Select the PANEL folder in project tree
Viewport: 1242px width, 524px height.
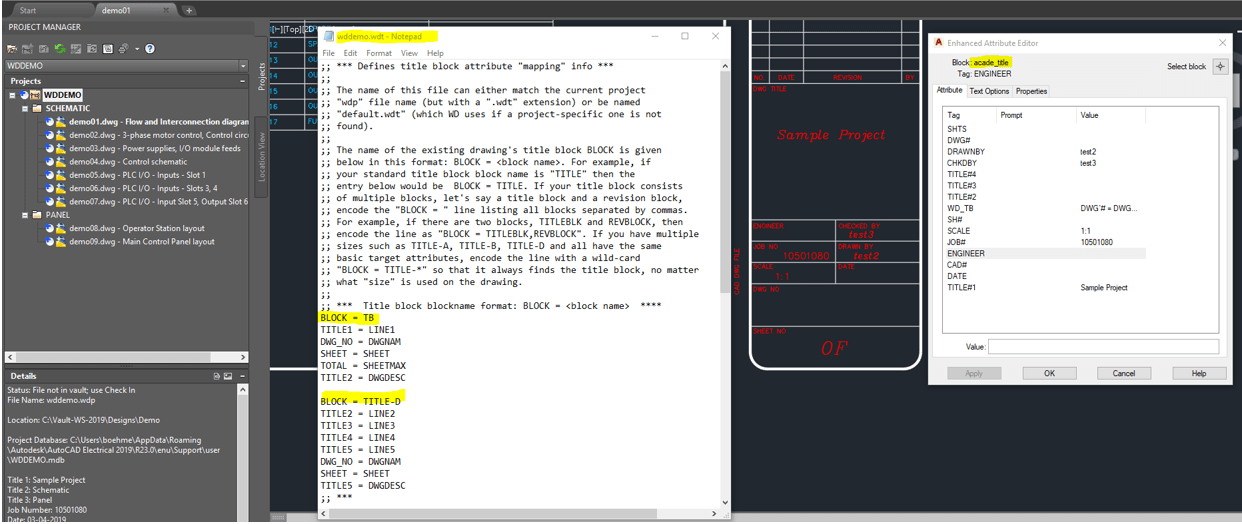pos(58,214)
